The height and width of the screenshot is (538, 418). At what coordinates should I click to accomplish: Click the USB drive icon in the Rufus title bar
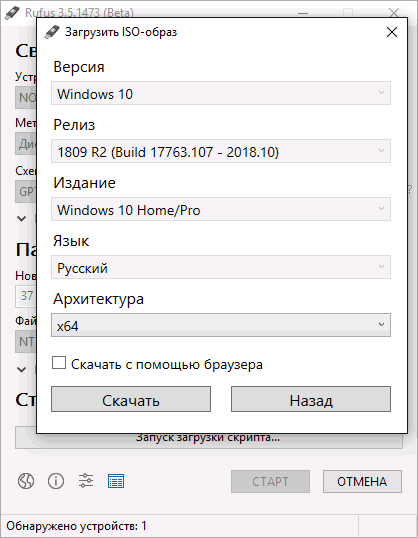12,13
